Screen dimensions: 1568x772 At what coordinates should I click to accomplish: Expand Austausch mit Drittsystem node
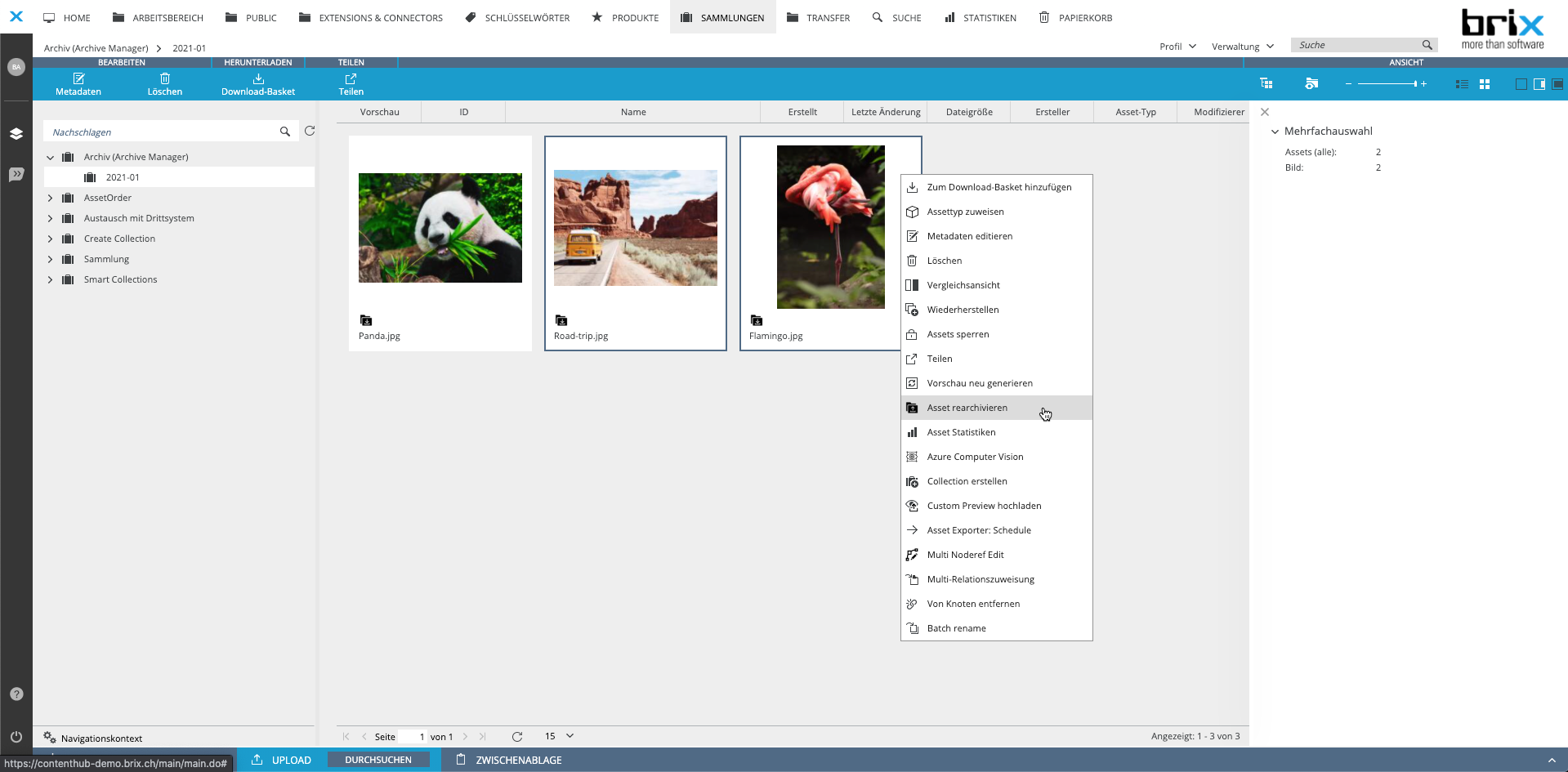(51, 218)
